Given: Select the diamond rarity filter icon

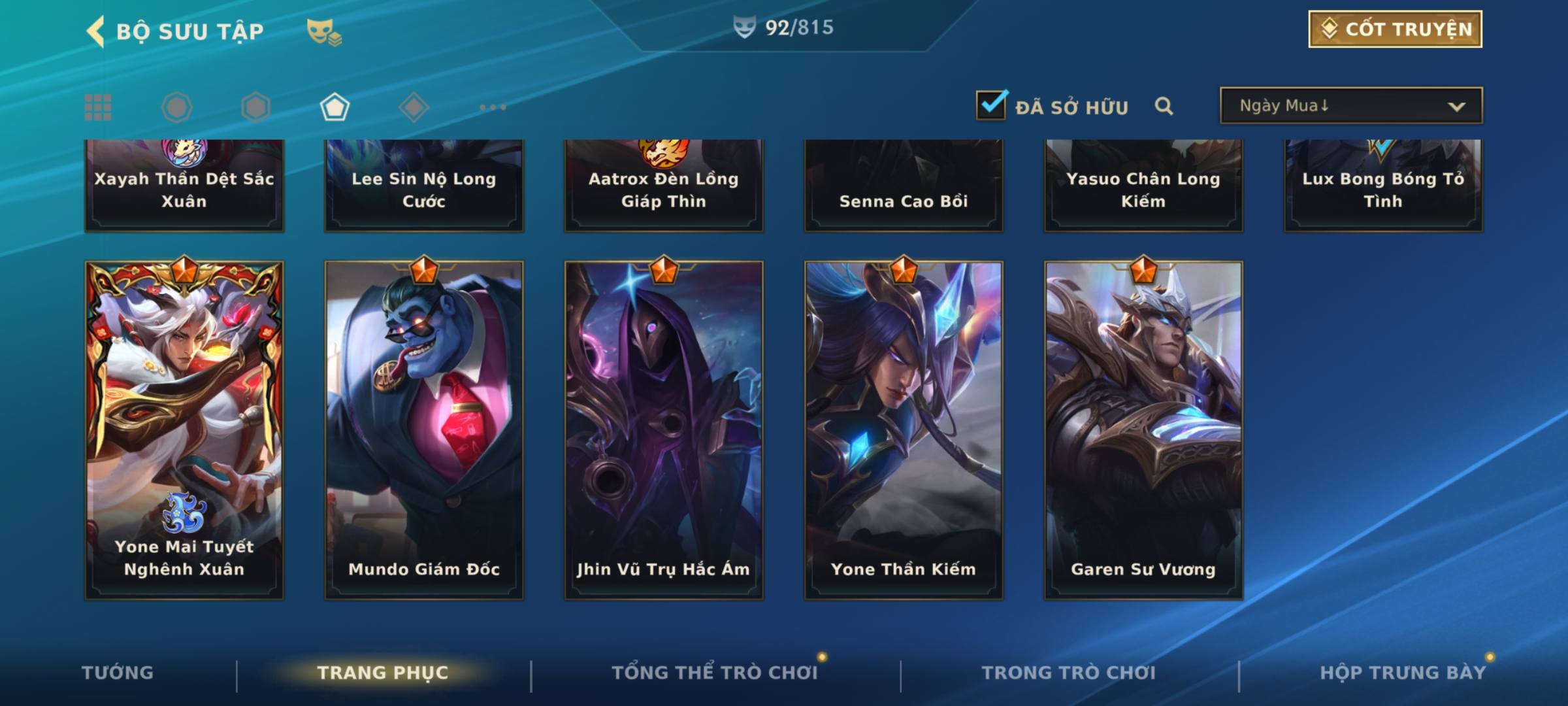Looking at the screenshot, I should coord(414,107).
